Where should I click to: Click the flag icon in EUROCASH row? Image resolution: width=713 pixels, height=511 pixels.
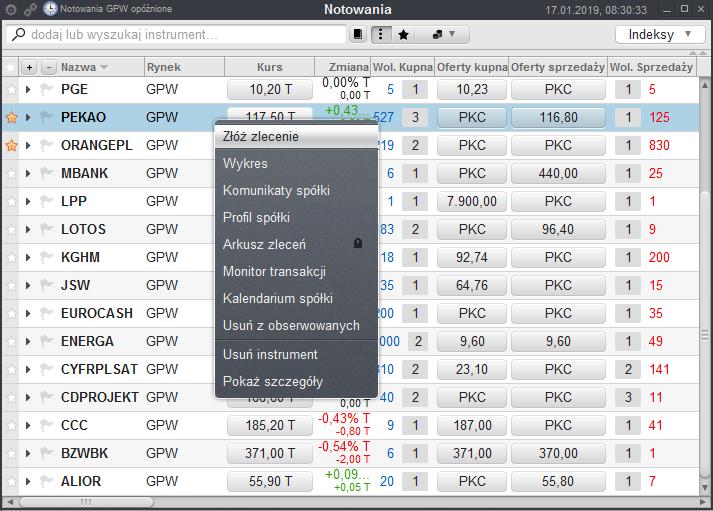point(46,313)
